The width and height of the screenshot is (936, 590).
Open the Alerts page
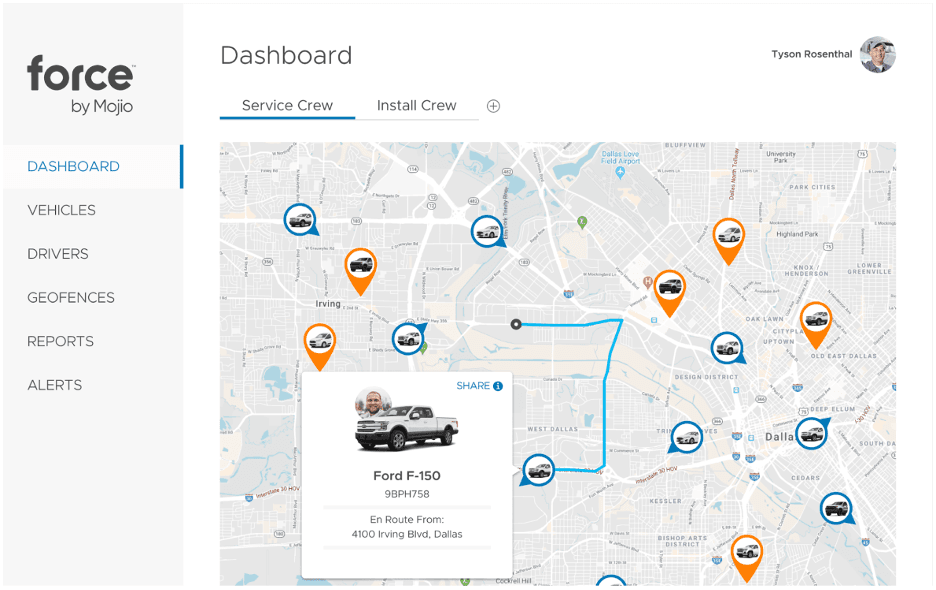point(55,385)
